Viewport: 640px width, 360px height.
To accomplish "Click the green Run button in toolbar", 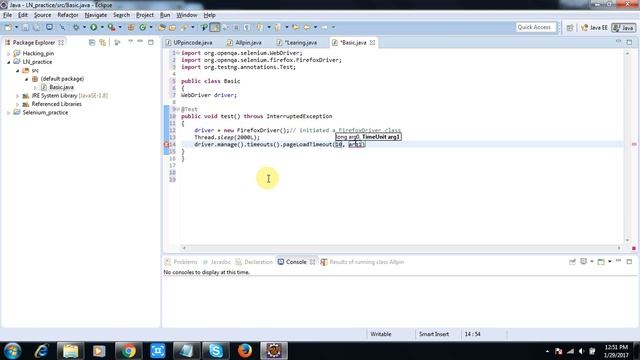I will click(93, 27).
